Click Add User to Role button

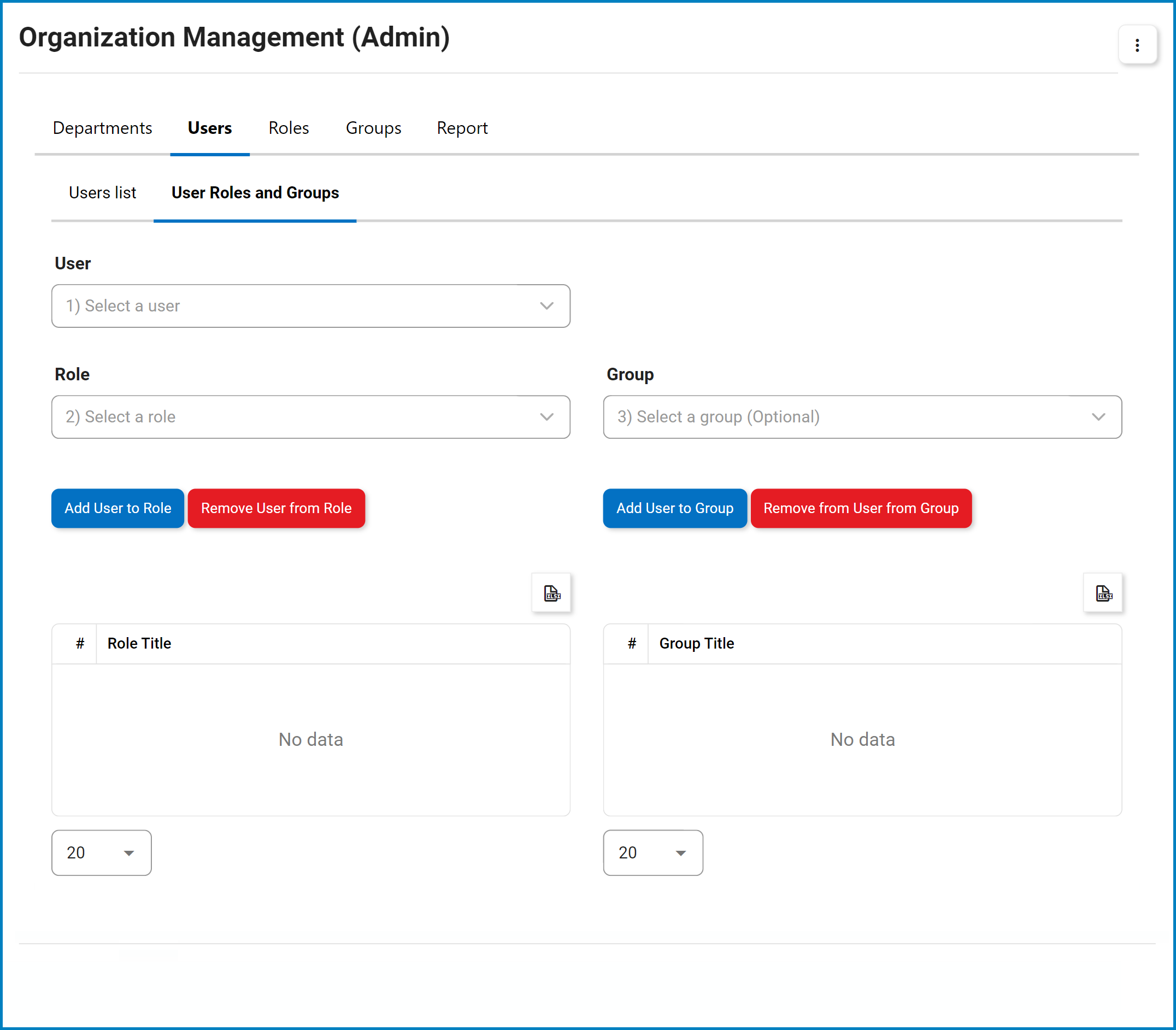point(118,508)
